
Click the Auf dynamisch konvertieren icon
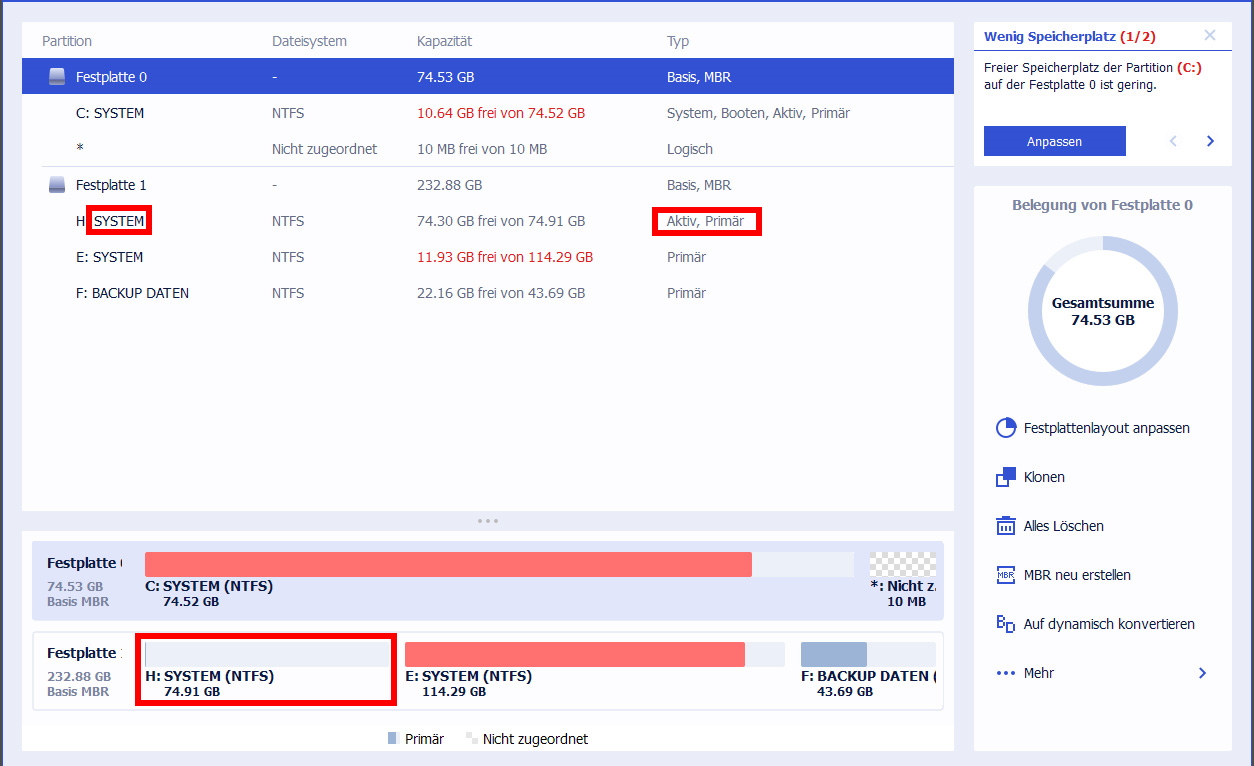point(1005,624)
